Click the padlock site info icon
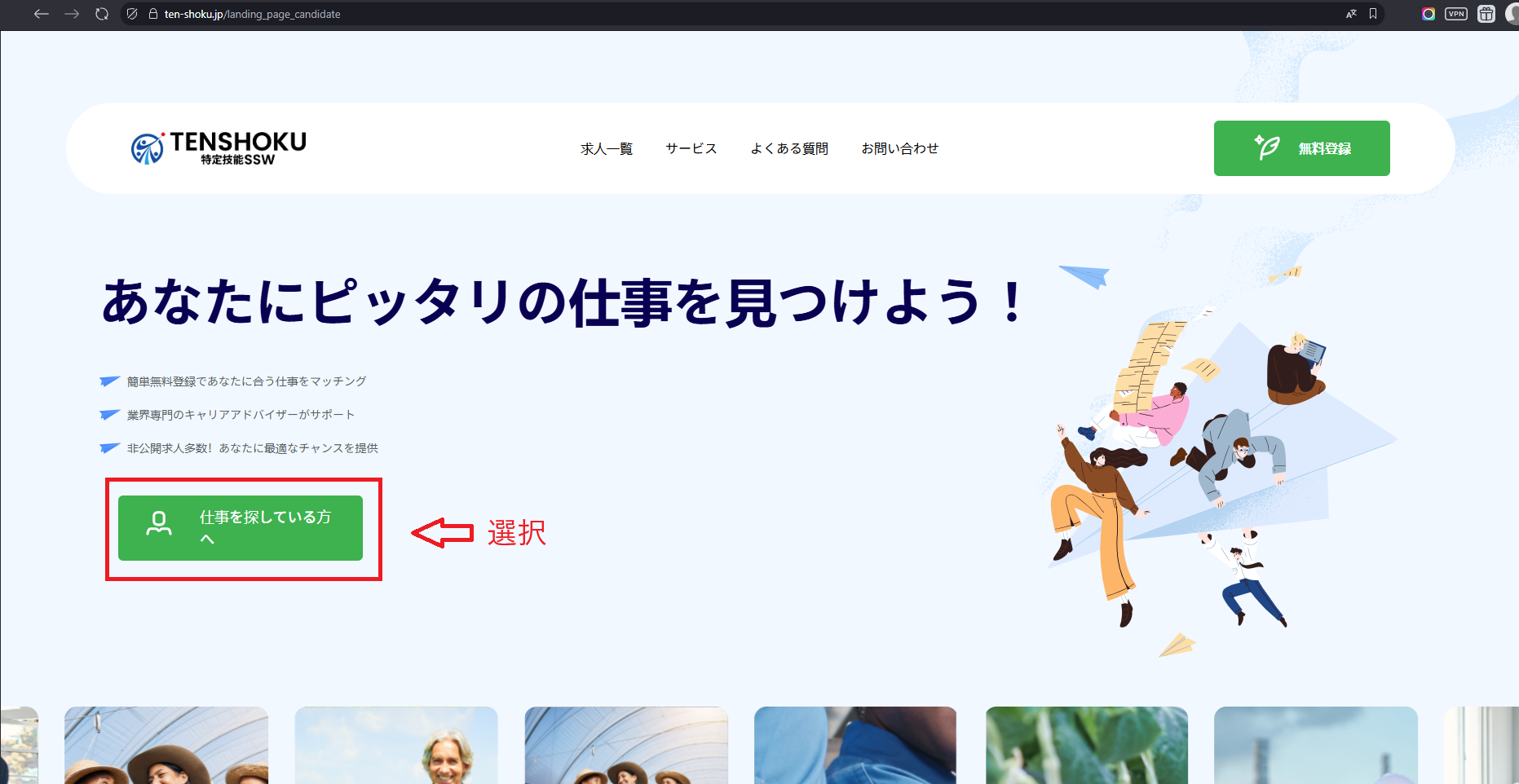Viewport: 1519px width, 784px height. pos(152,14)
